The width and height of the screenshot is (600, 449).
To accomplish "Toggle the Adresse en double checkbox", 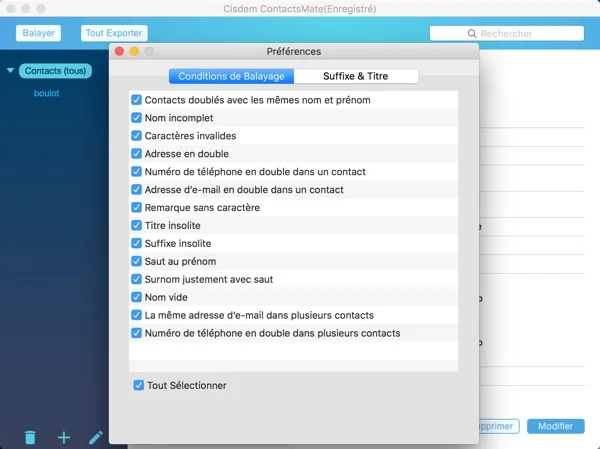I will click(x=136, y=153).
